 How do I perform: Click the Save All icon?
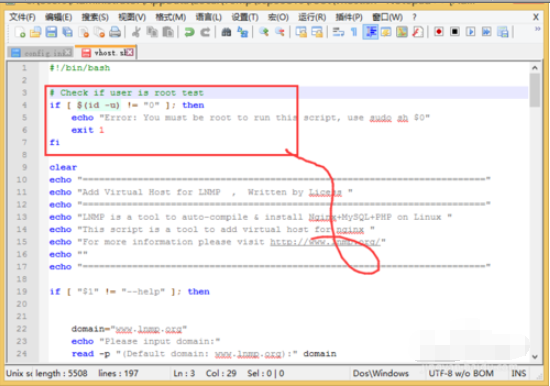coord(67,32)
